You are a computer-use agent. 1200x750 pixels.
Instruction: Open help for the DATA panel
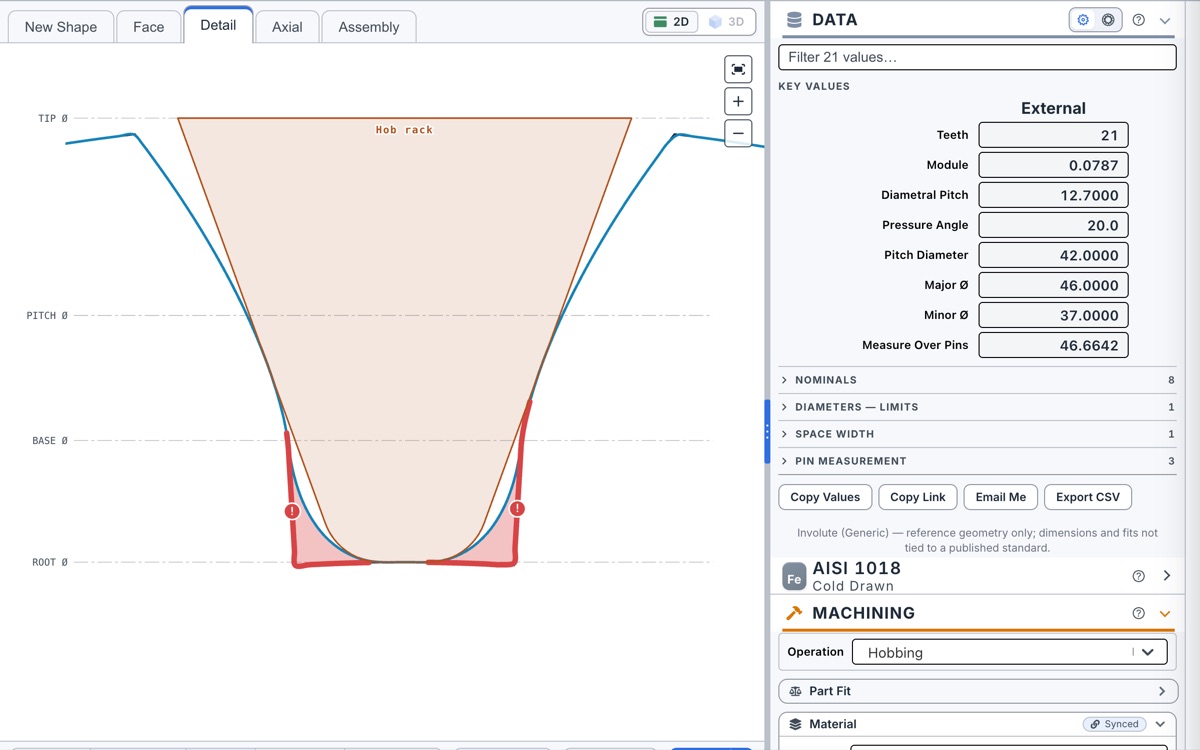pos(1138,20)
